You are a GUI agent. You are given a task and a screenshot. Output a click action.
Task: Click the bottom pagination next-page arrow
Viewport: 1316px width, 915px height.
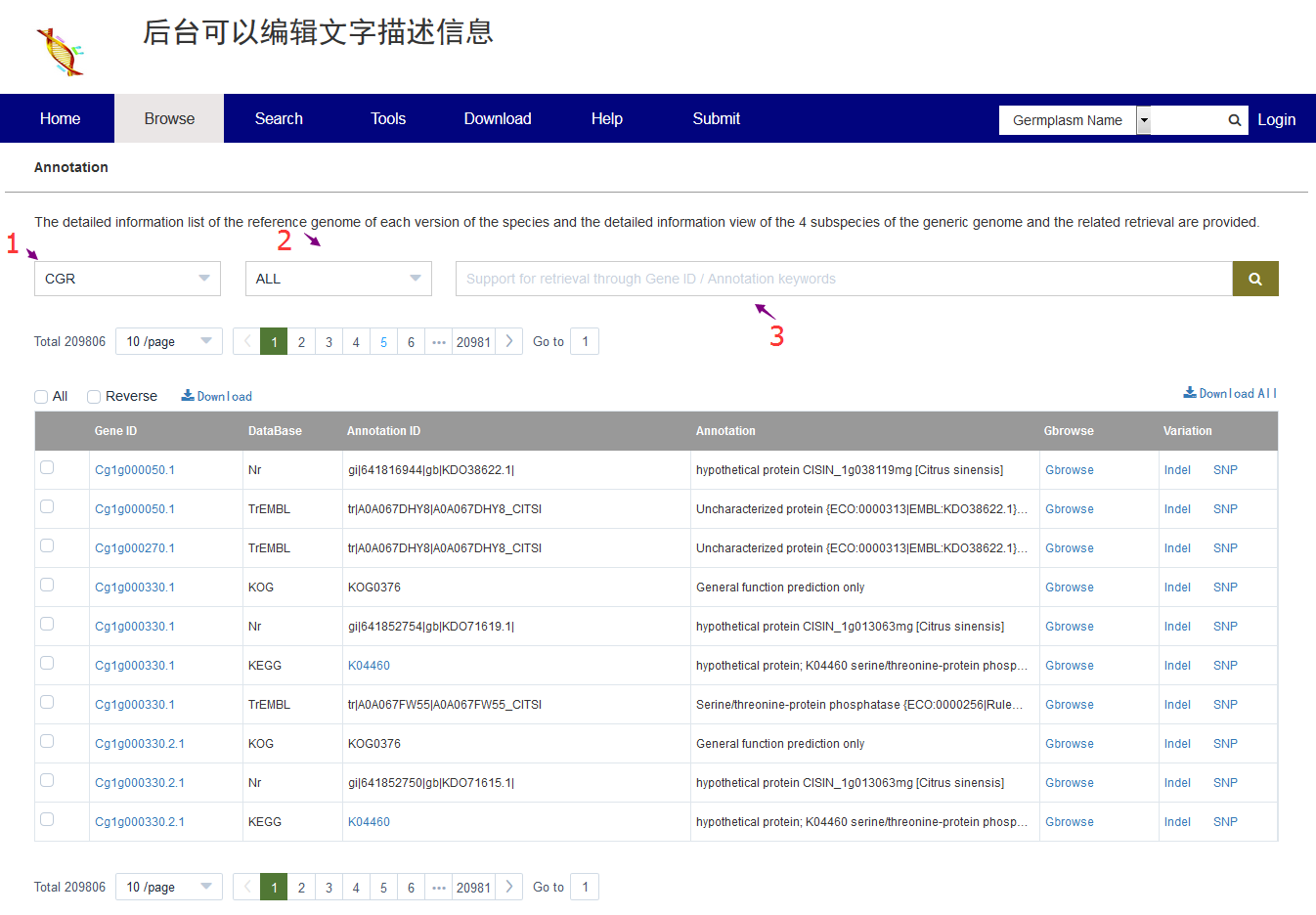click(x=509, y=887)
